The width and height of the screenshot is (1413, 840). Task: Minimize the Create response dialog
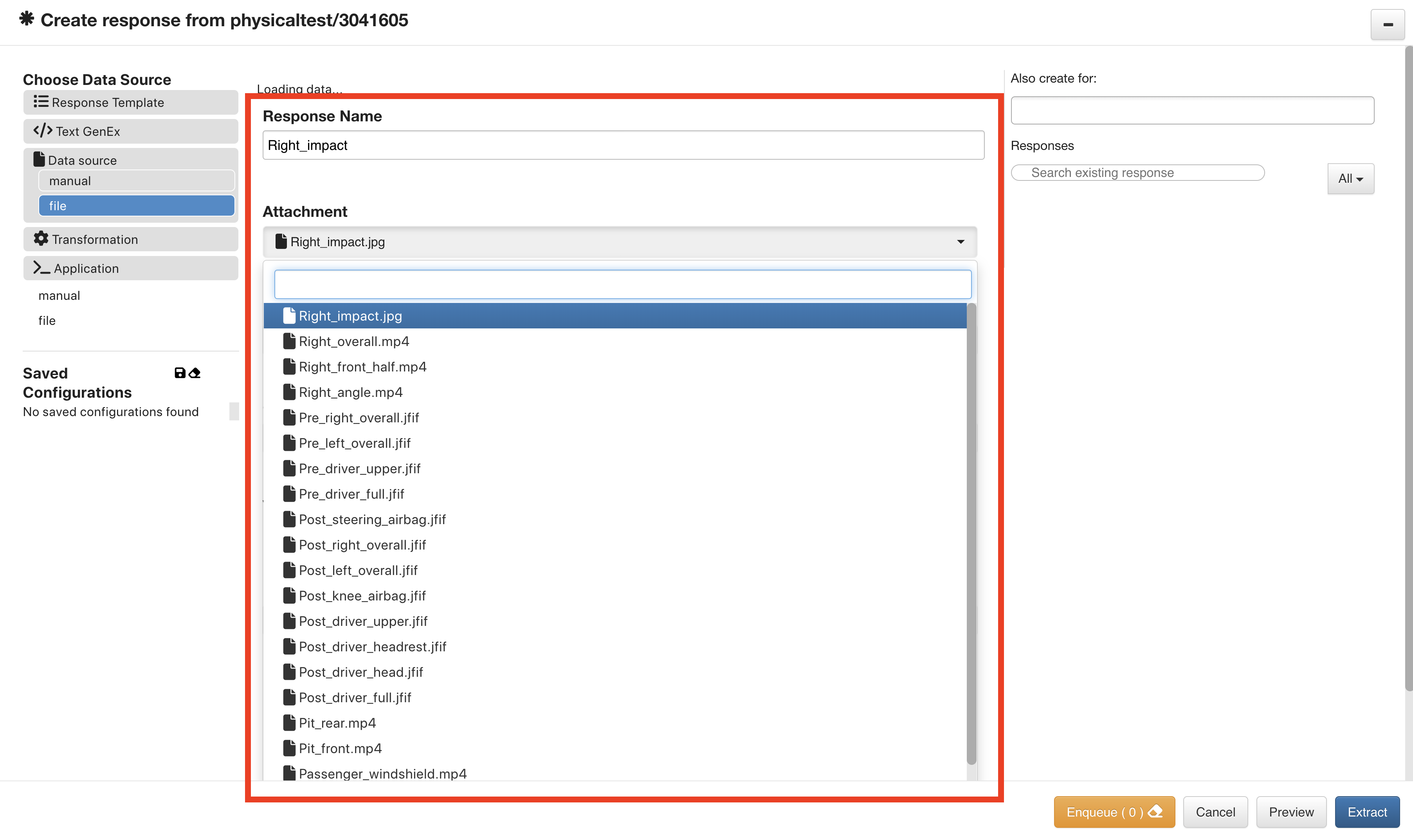[1387, 24]
